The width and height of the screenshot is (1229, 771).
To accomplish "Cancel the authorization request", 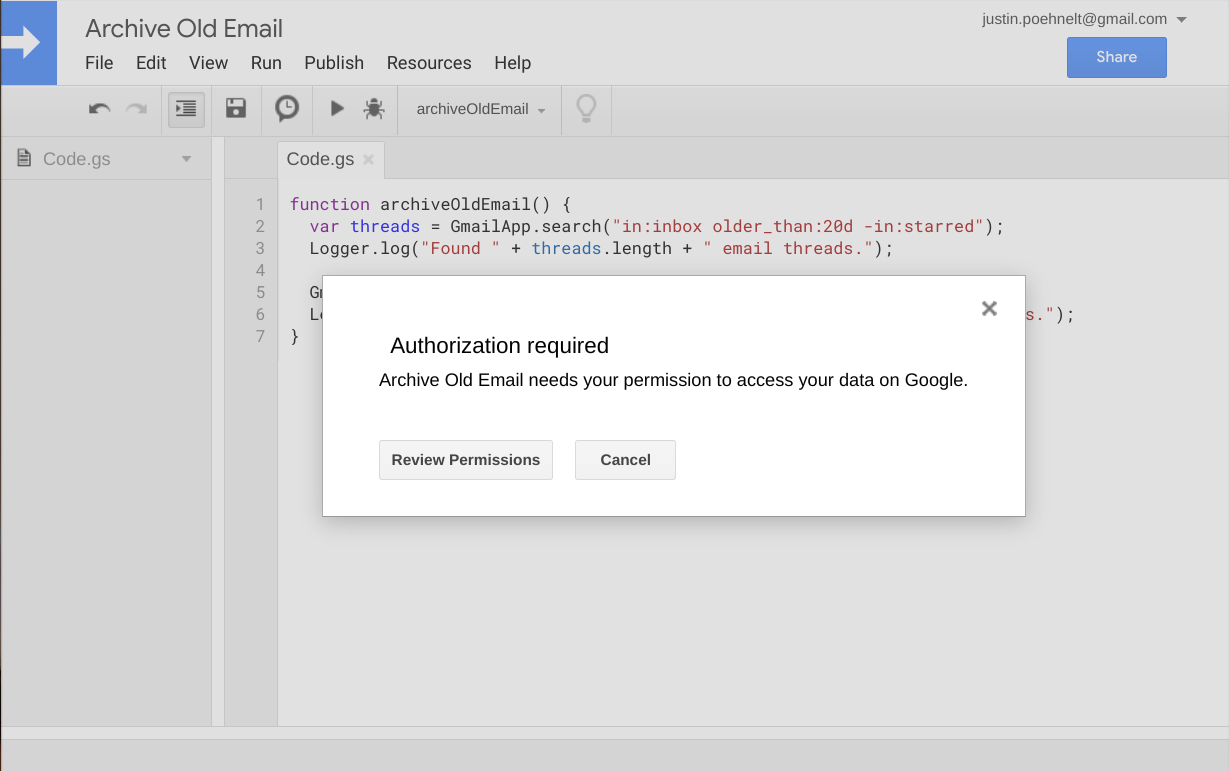I will 625,460.
